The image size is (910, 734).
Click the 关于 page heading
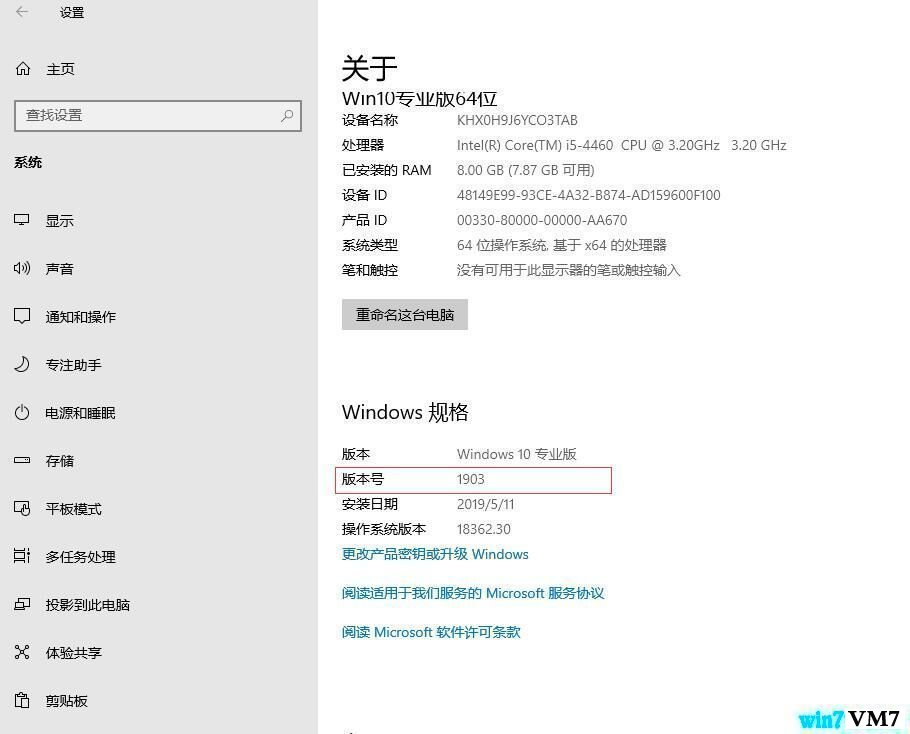coord(369,68)
